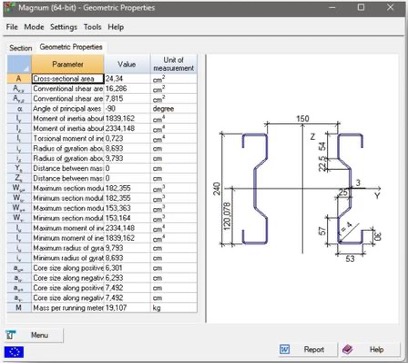Click the mass value 19,107
This screenshot has height=364, width=408.
coord(127,308)
